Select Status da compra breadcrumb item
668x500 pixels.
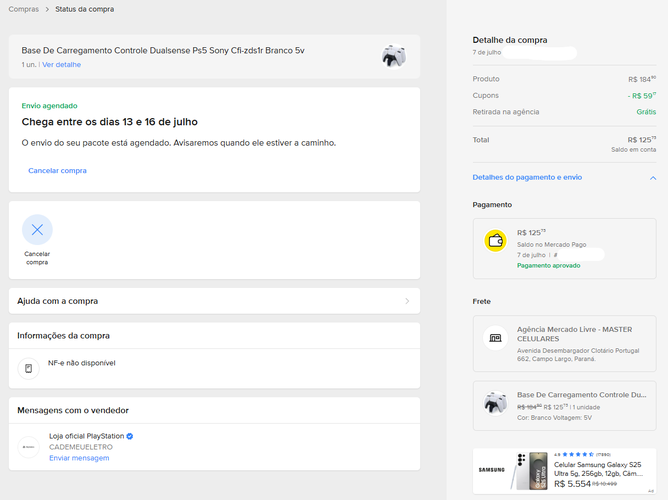click(84, 9)
